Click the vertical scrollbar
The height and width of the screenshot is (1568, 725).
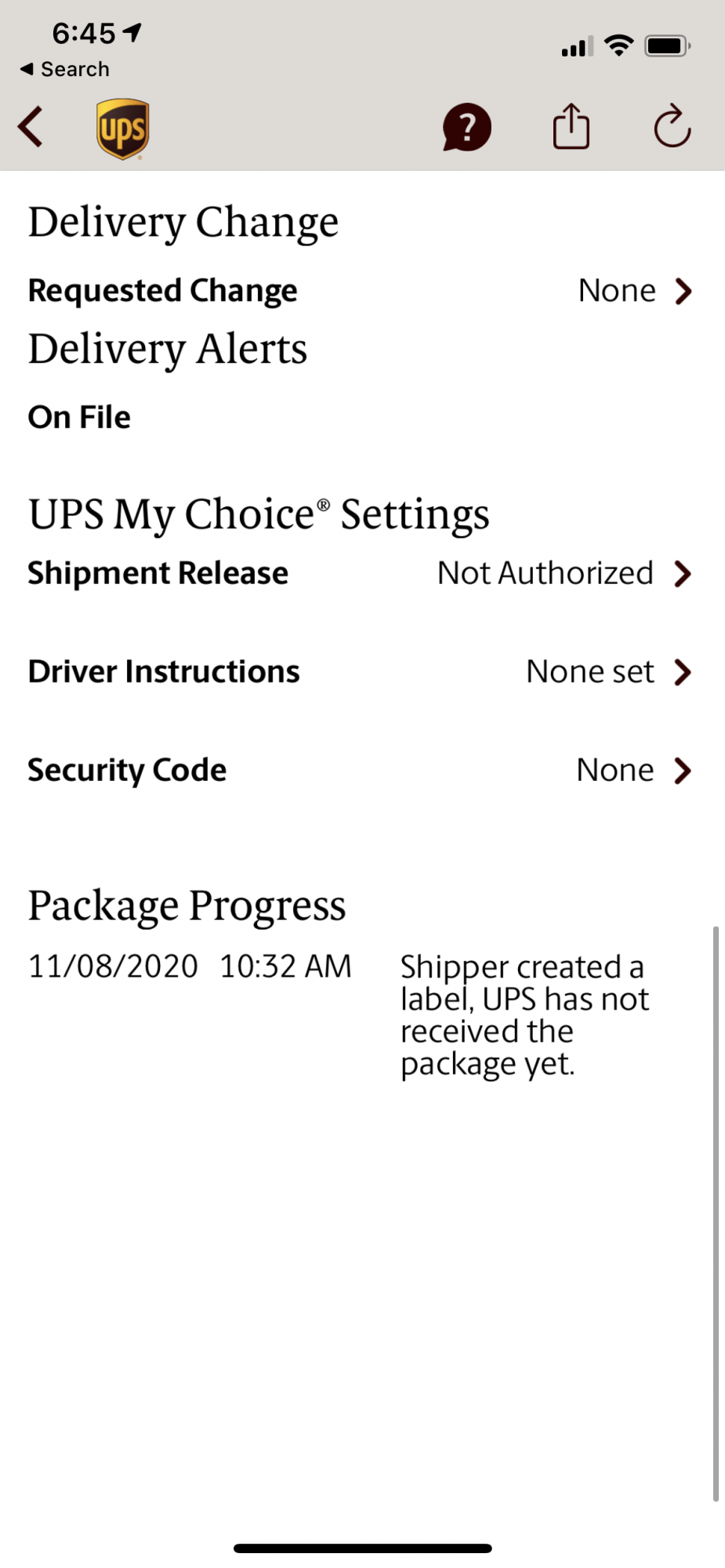point(716,1214)
